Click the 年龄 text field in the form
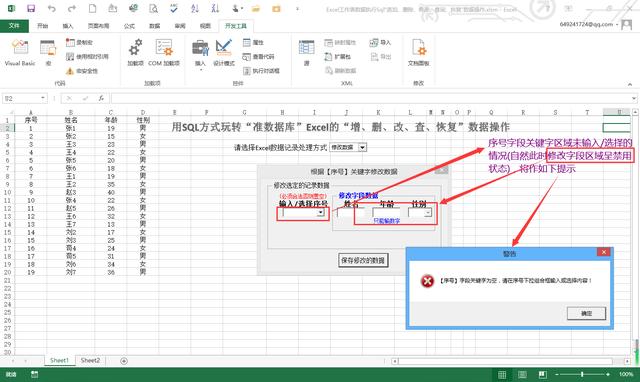The image size is (640, 382). click(386, 213)
